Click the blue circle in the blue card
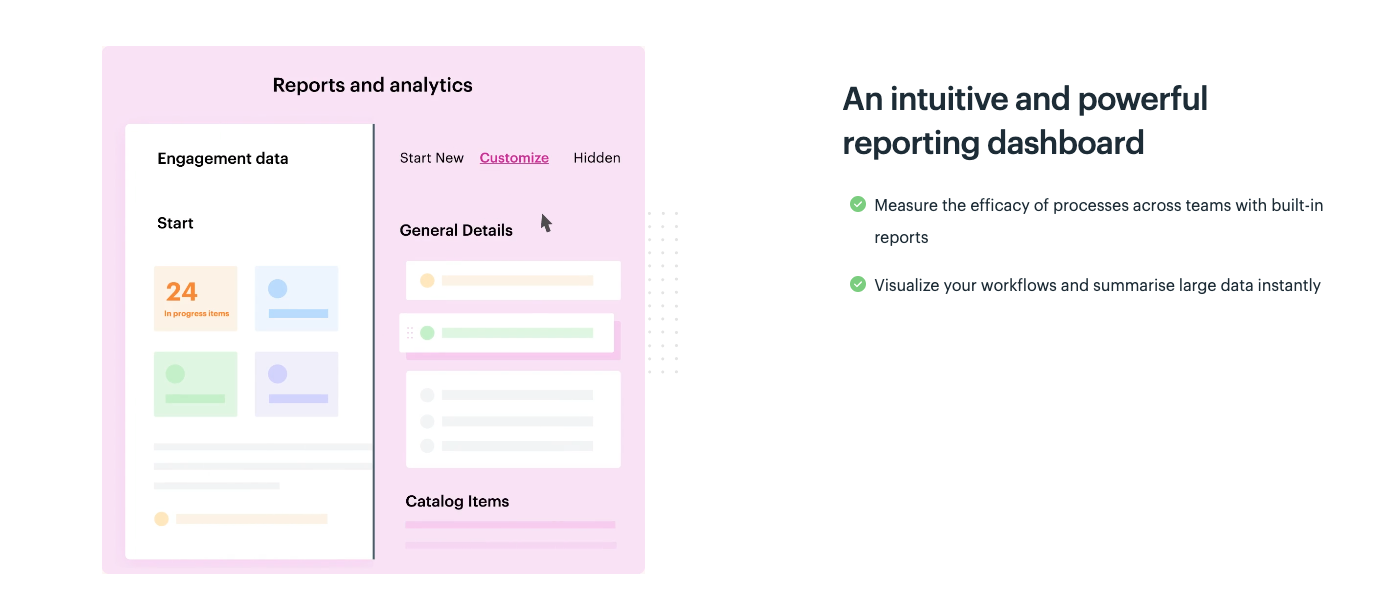Screen dimensions: 1396x591 tap(278, 289)
